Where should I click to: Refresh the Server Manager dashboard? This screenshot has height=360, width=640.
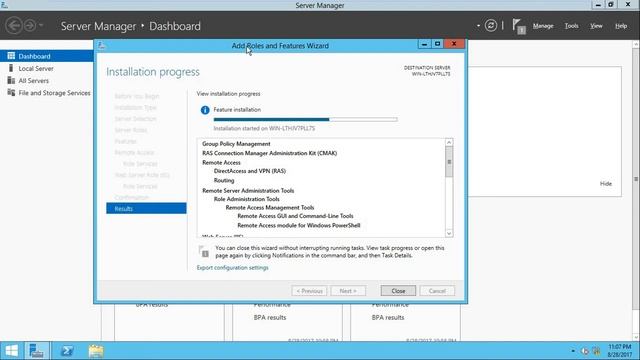pyautogui.click(x=491, y=26)
